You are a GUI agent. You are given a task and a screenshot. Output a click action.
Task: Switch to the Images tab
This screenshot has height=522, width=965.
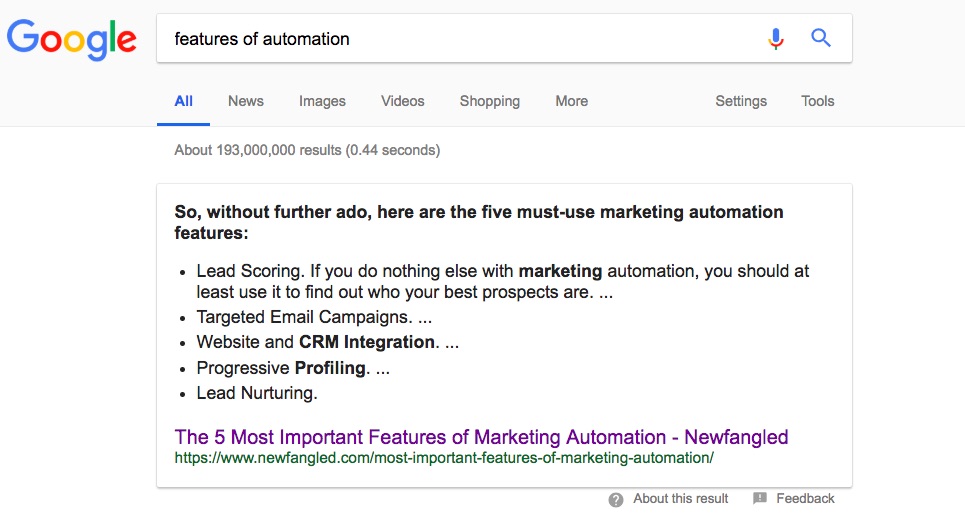click(322, 101)
